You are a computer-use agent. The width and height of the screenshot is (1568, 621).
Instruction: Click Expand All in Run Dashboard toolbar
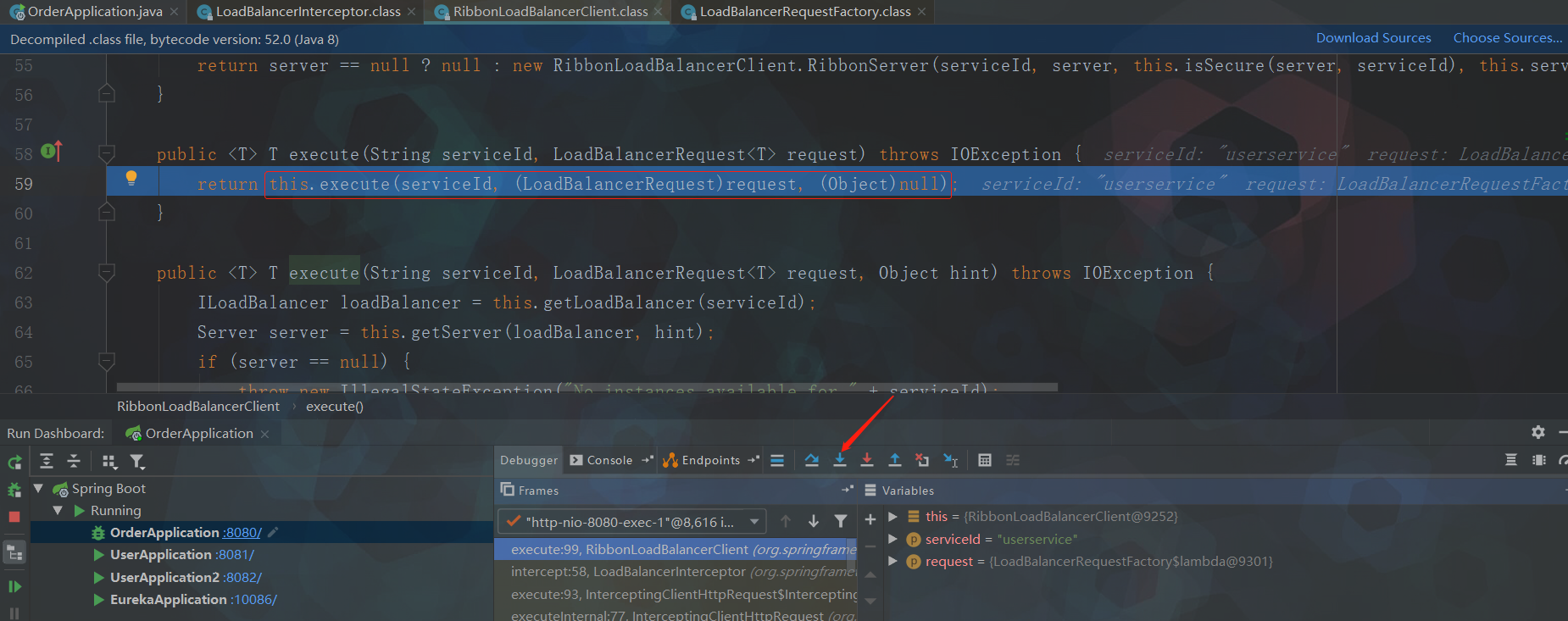47,461
